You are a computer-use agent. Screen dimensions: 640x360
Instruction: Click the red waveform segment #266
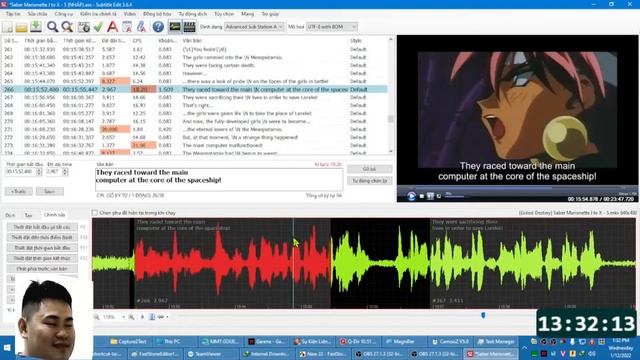(232, 263)
